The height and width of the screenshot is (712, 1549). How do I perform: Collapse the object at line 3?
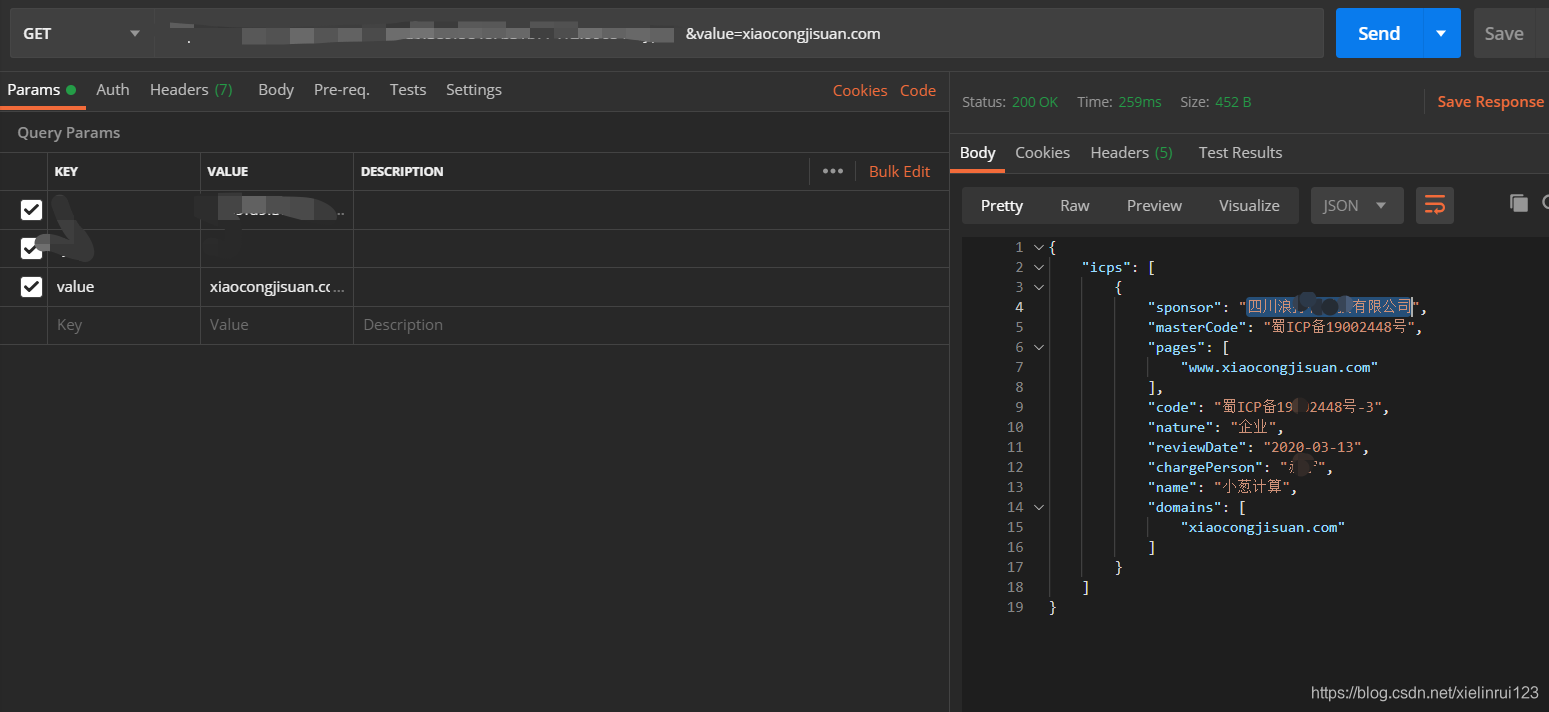coord(1039,287)
